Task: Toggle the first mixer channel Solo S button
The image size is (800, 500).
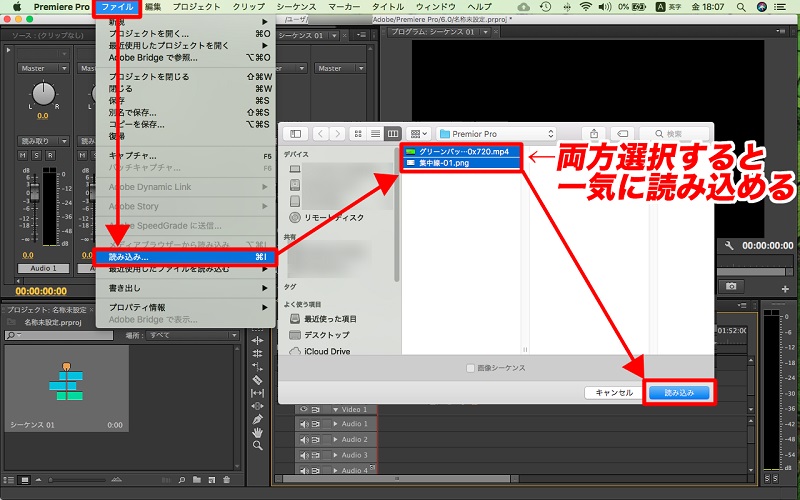Action: (x=36, y=156)
